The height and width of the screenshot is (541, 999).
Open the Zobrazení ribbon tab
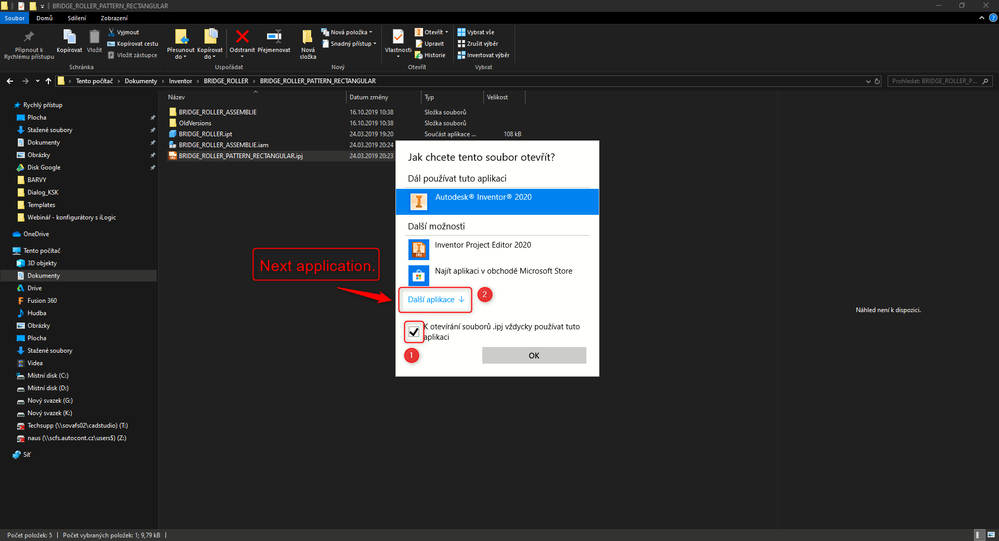tap(114, 18)
